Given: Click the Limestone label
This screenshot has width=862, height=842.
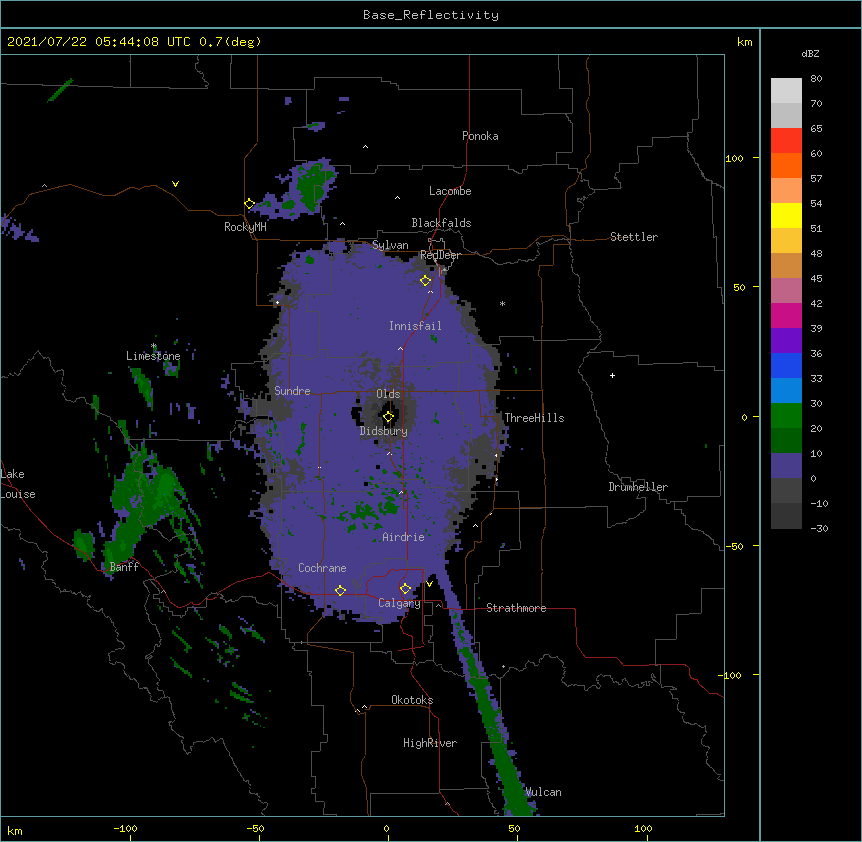Looking at the screenshot, I should click(153, 356).
